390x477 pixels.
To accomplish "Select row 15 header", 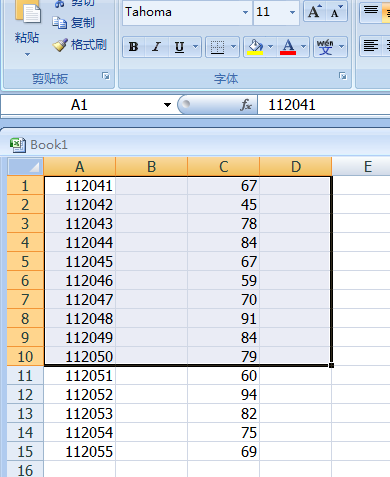I will 25,451.
